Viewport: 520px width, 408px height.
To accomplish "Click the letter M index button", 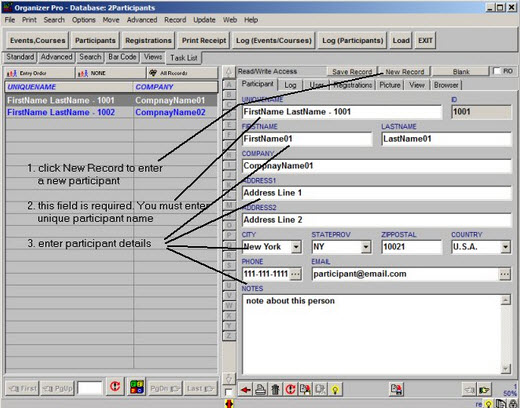I will pyautogui.click(x=229, y=205).
